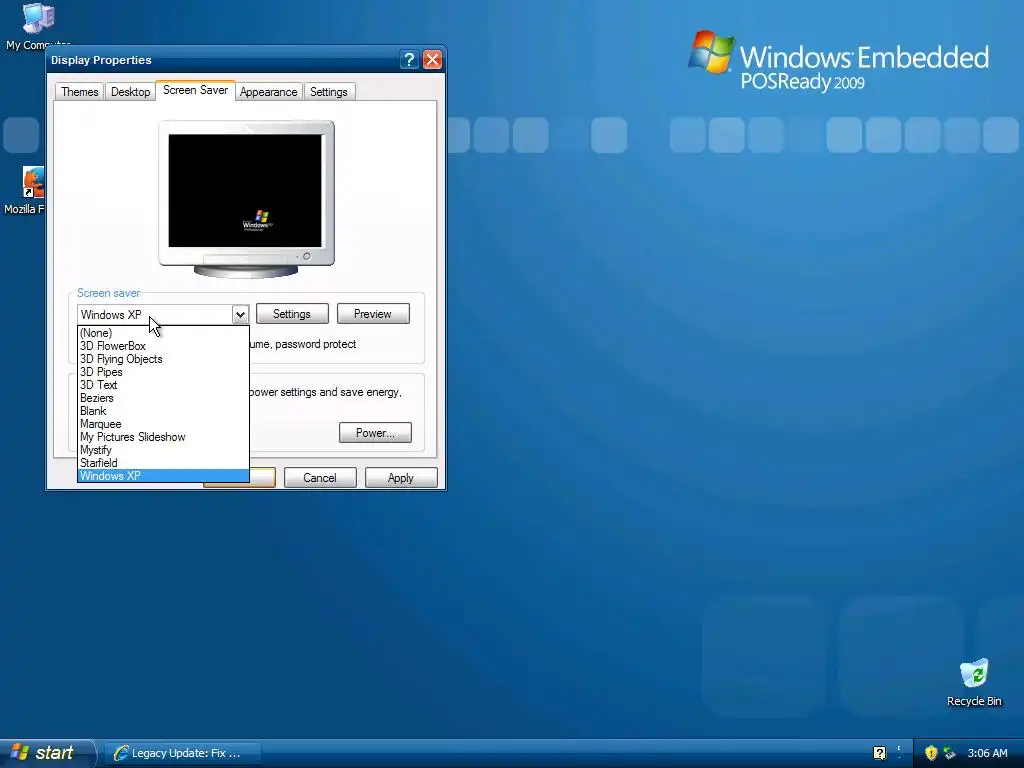Choose 3D Text screen saver
1024x768 pixels.
[163, 385]
